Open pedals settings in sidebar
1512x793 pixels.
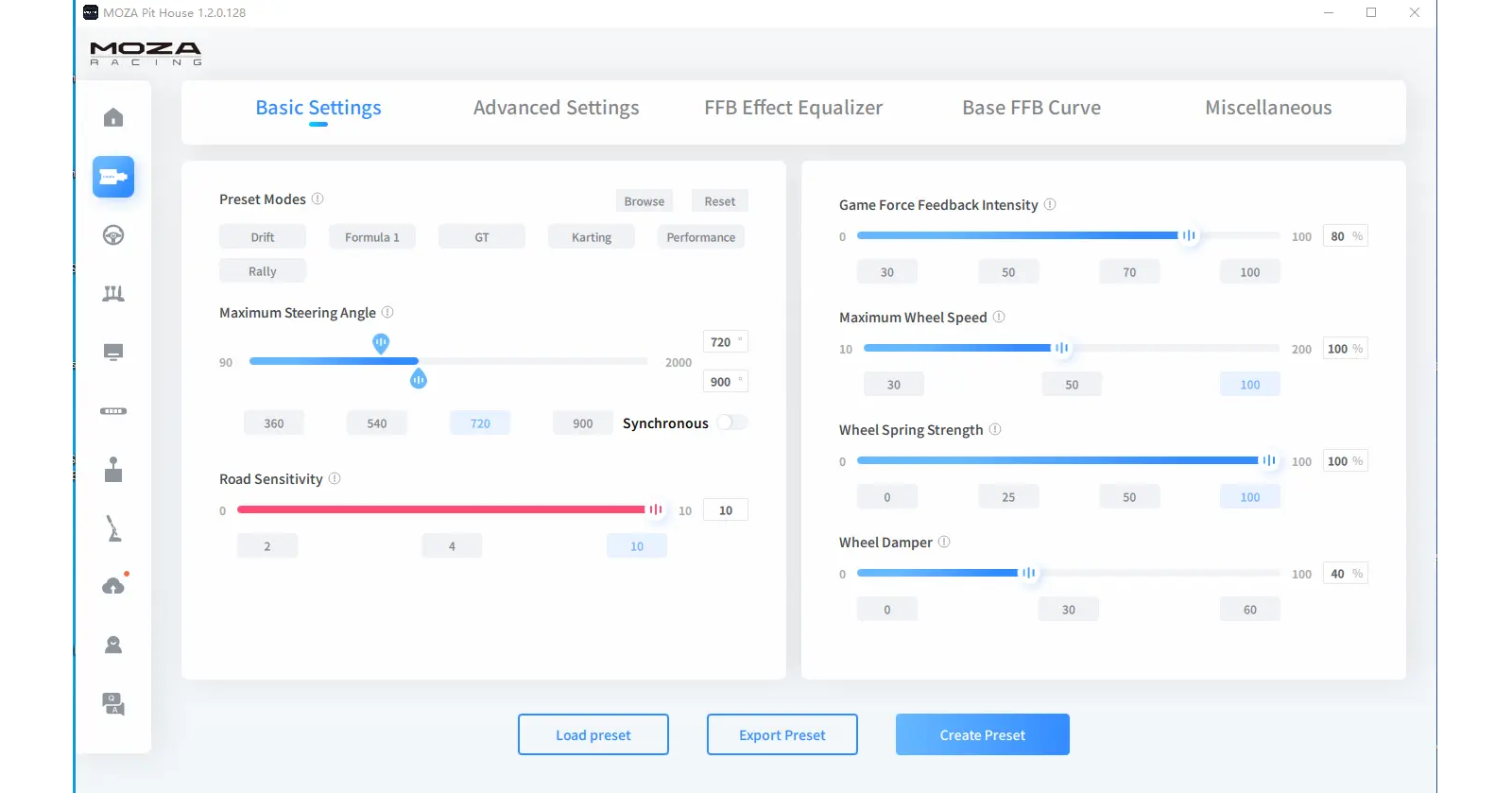[x=113, y=294]
